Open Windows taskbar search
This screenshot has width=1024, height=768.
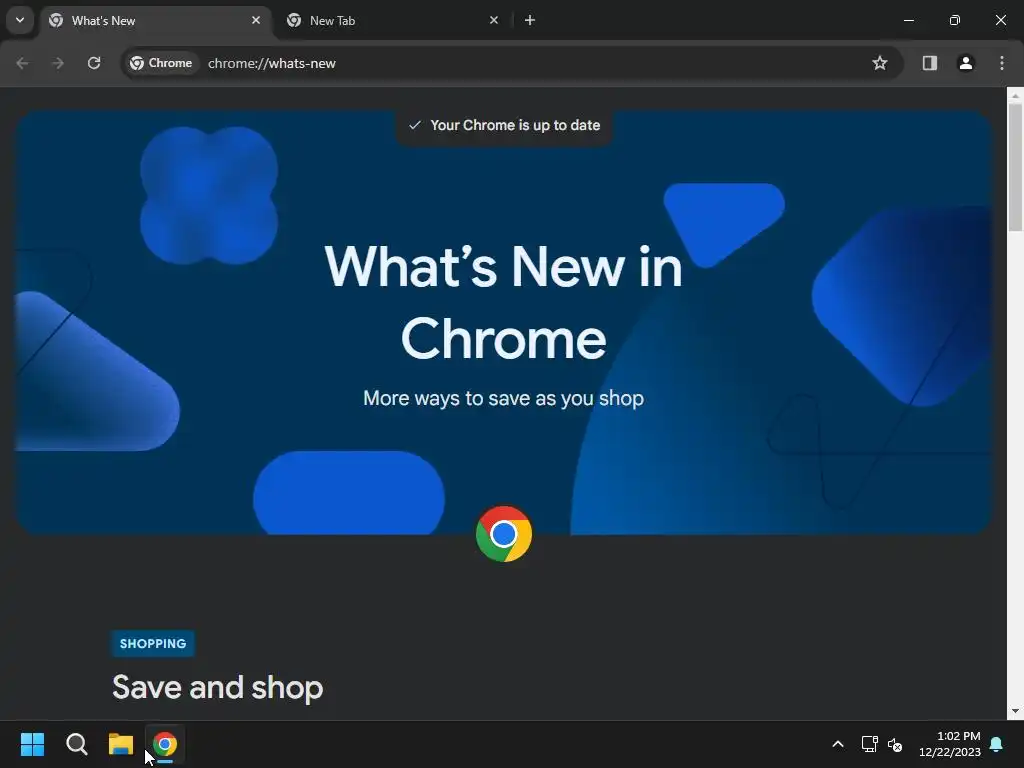(76, 744)
